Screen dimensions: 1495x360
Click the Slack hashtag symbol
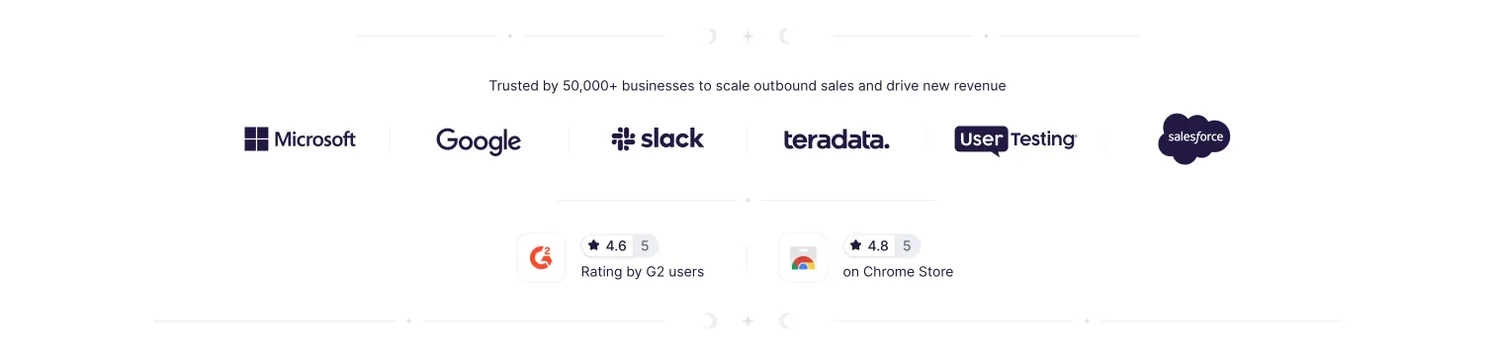(x=623, y=139)
